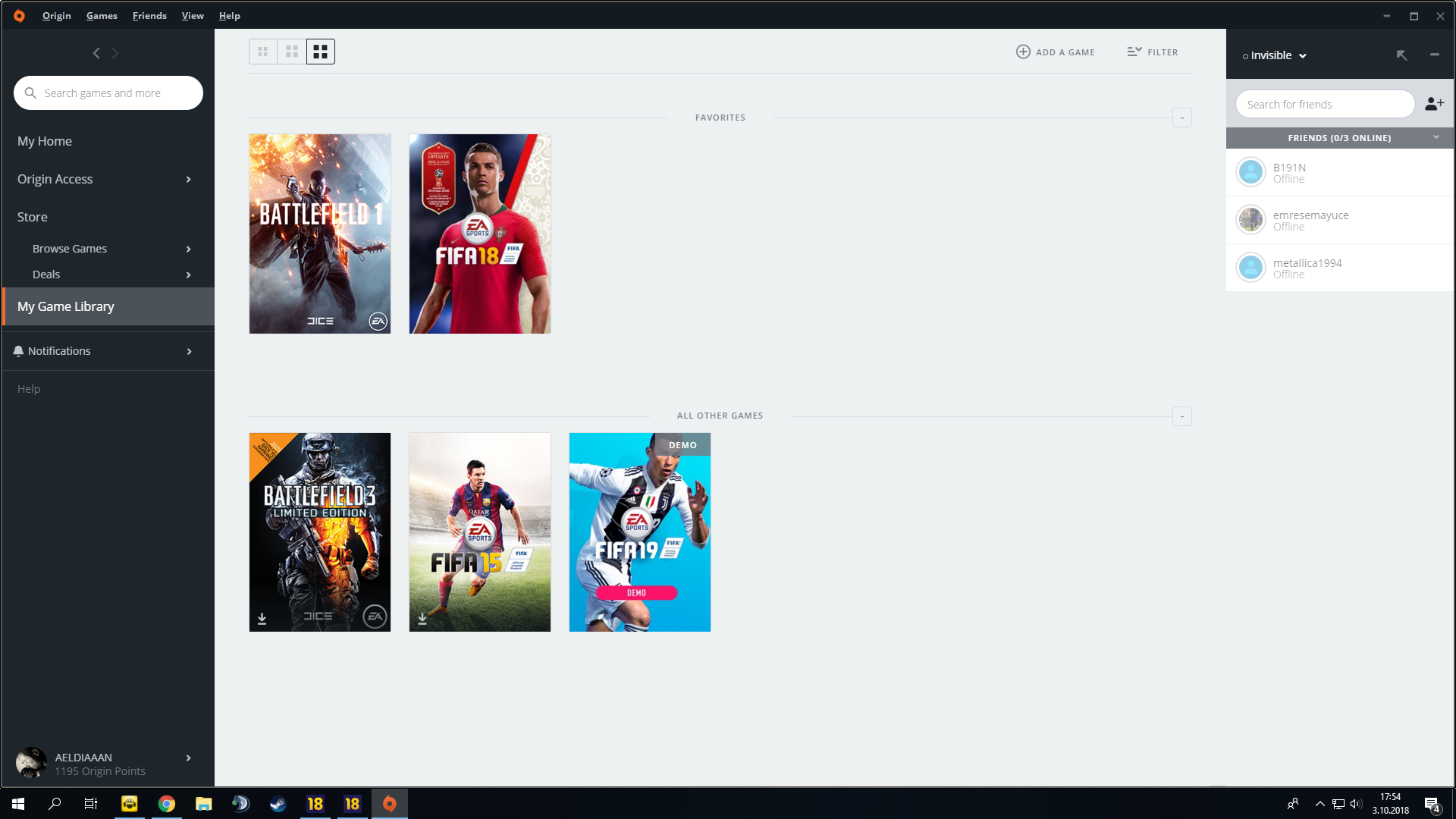The image size is (1456, 819).
Task: Open the Filter panel
Action: click(x=1153, y=52)
